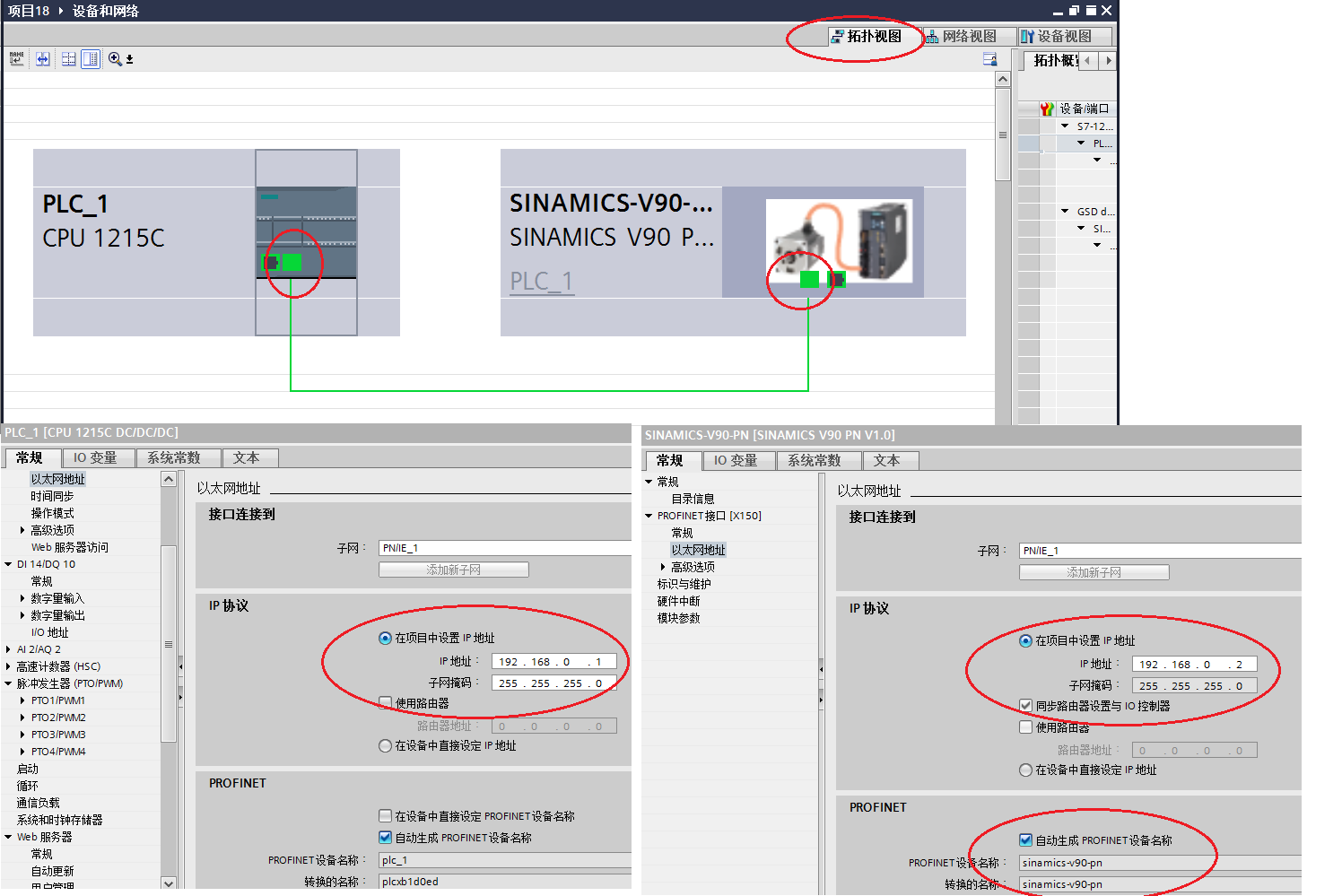Click the PLC IP 地址 input field
Image resolution: width=1342 pixels, height=896 pixels.
tap(553, 661)
